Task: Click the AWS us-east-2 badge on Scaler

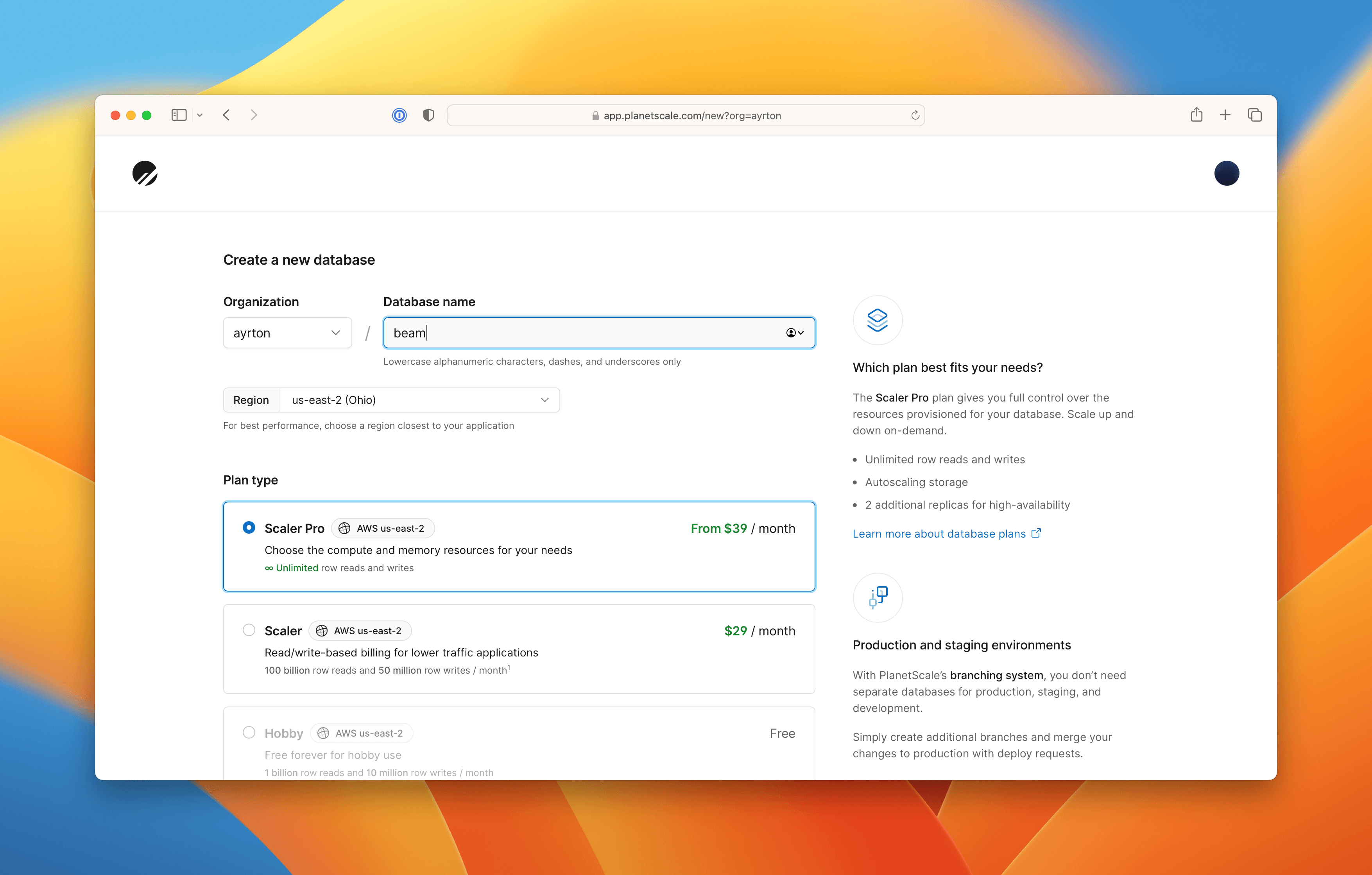Action: pyautogui.click(x=360, y=631)
